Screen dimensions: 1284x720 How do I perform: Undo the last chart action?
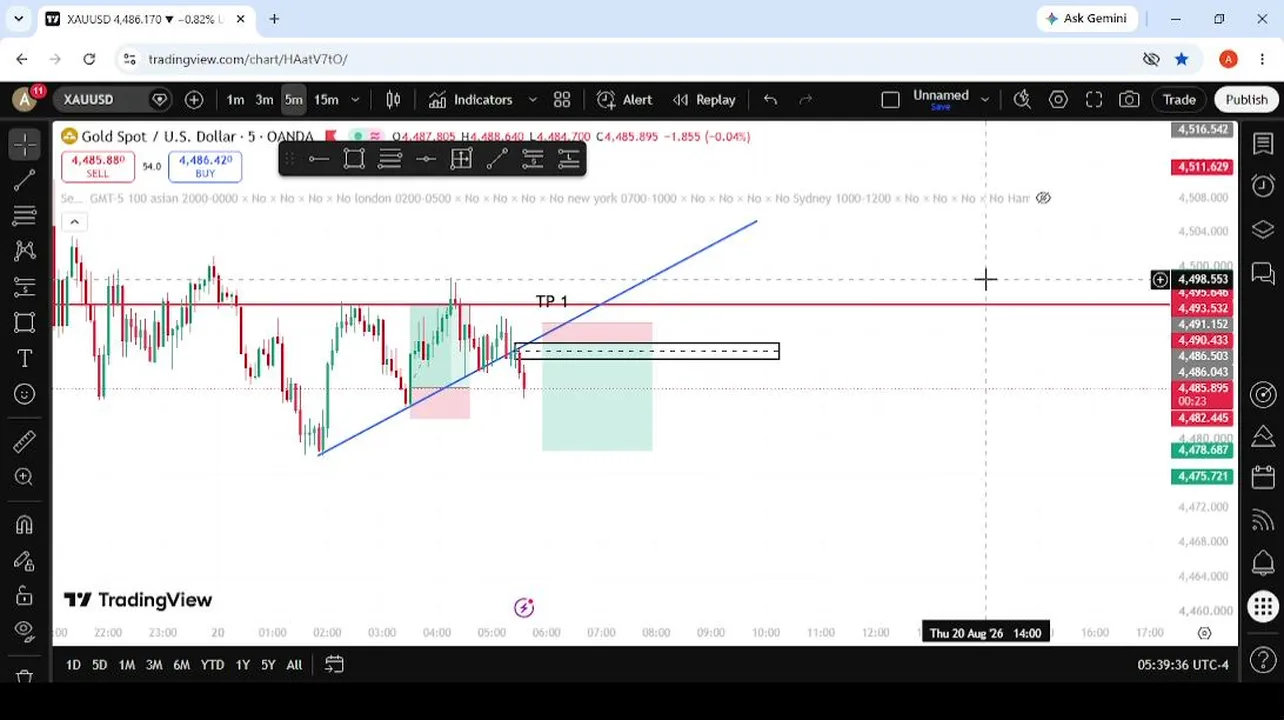click(x=770, y=100)
